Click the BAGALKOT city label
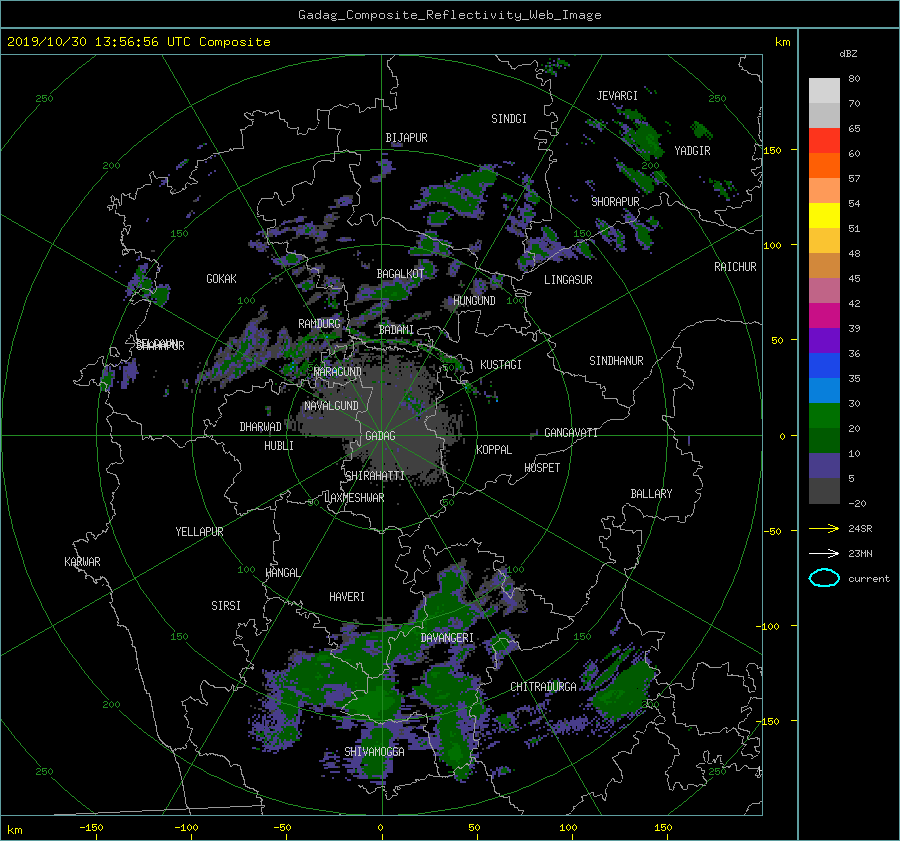 tap(400, 274)
